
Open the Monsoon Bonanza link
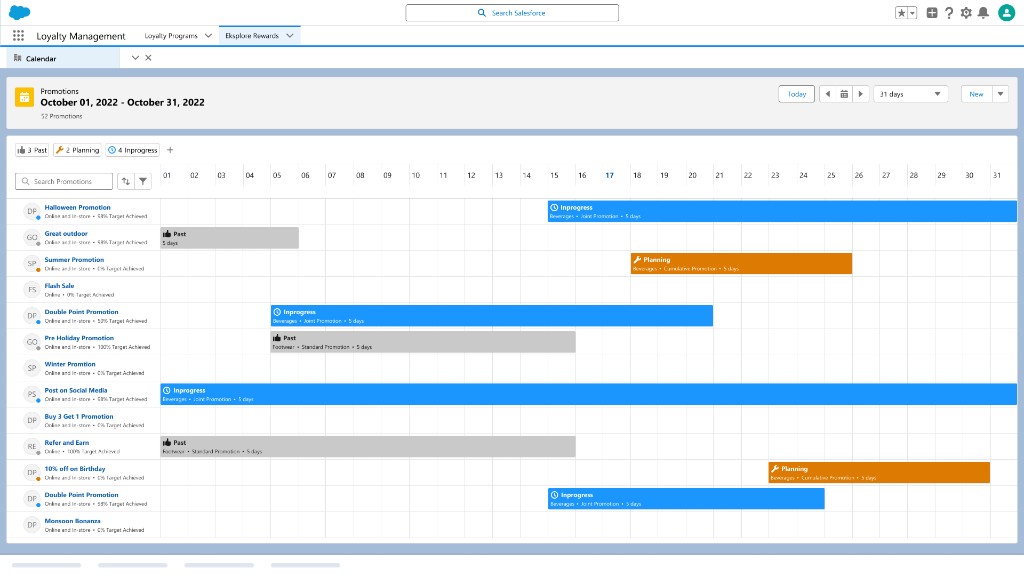point(72,521)
